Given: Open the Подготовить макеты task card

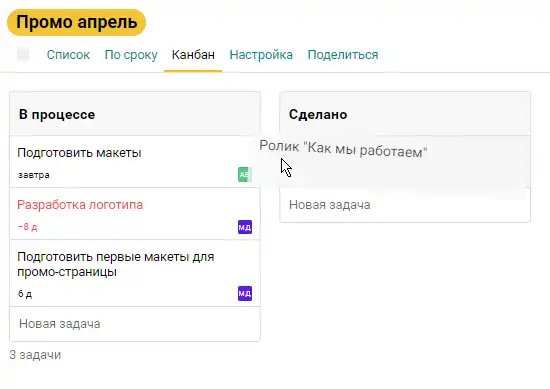Looking at the screenshot, I should pyautogui.click(x=135, y=162).
